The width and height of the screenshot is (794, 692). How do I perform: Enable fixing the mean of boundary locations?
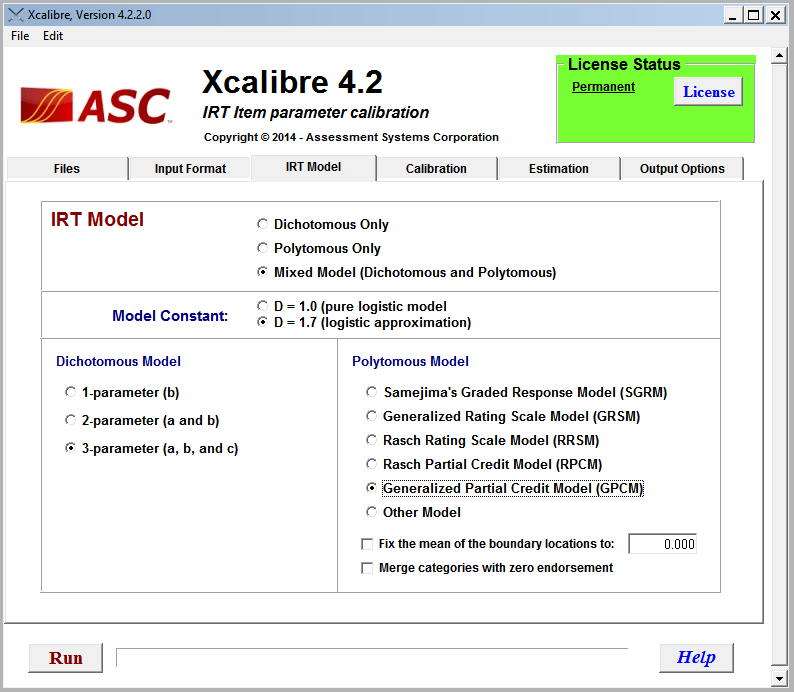(367, 545)
